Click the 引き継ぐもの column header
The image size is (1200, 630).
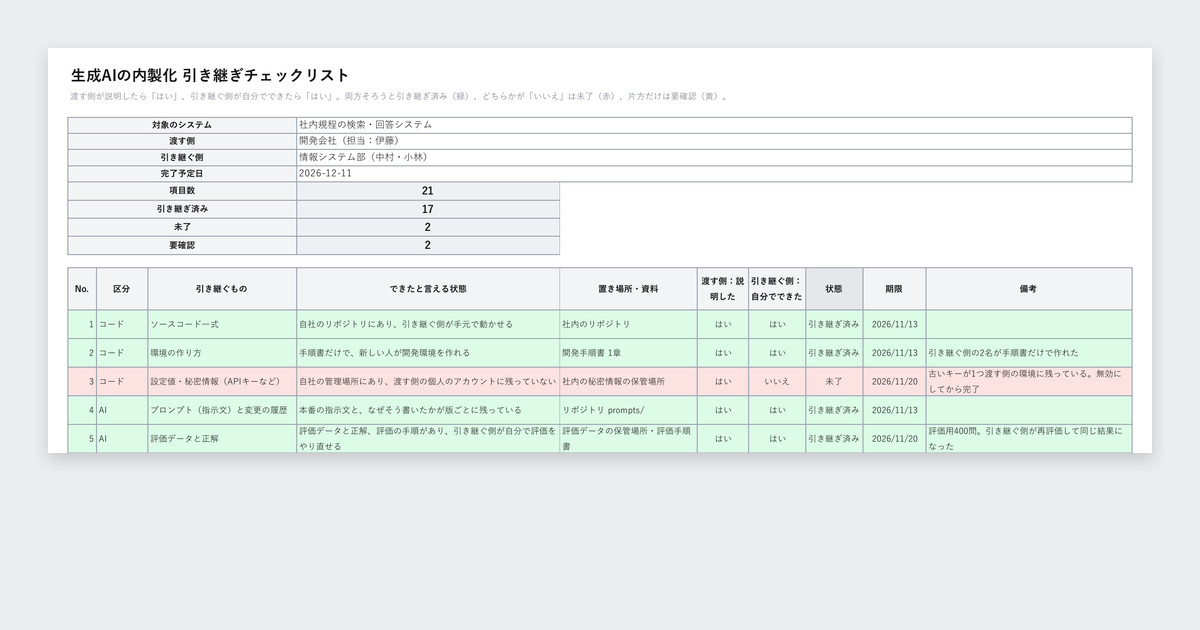tap(222, 289)
